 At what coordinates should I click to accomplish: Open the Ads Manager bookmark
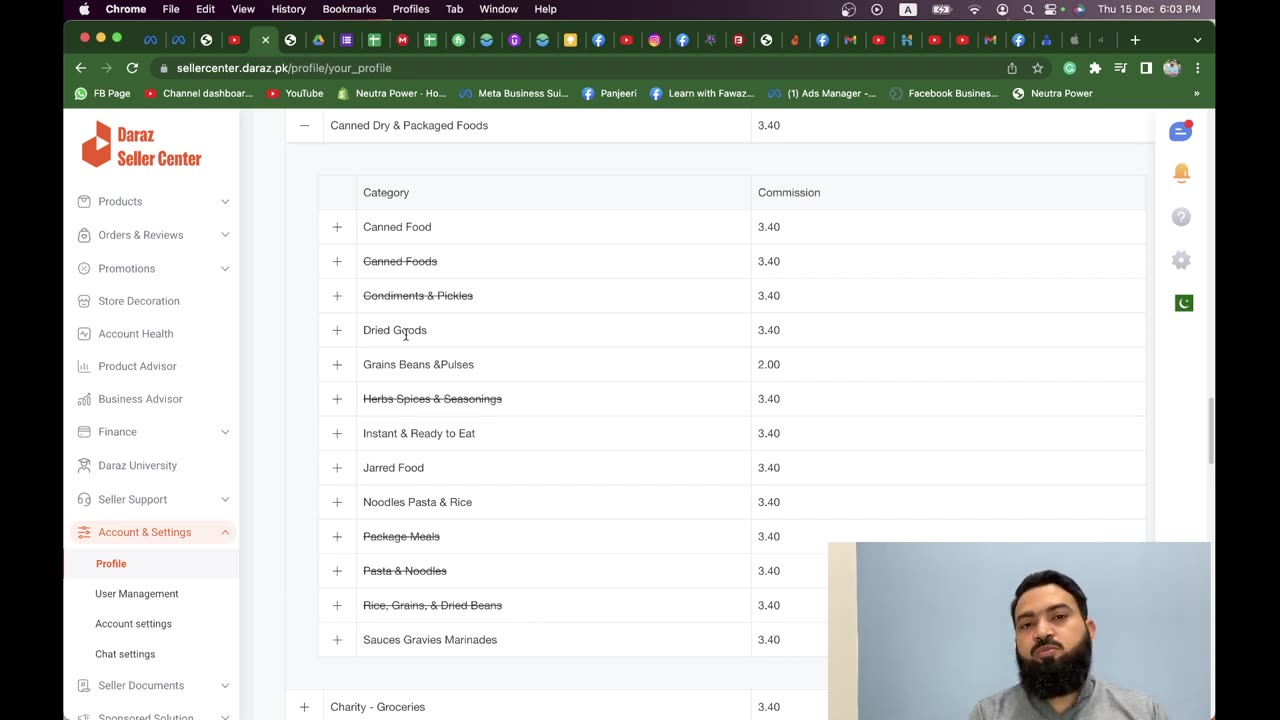click(x=822, y=93)
